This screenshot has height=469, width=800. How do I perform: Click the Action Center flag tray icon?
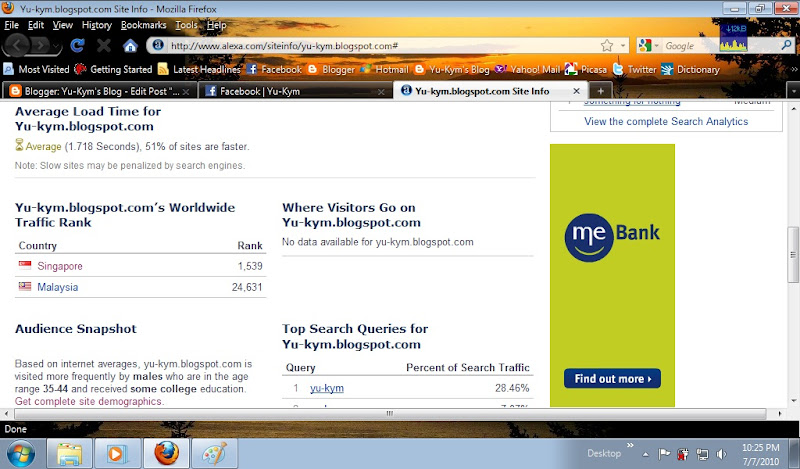[x=664, y=454]
